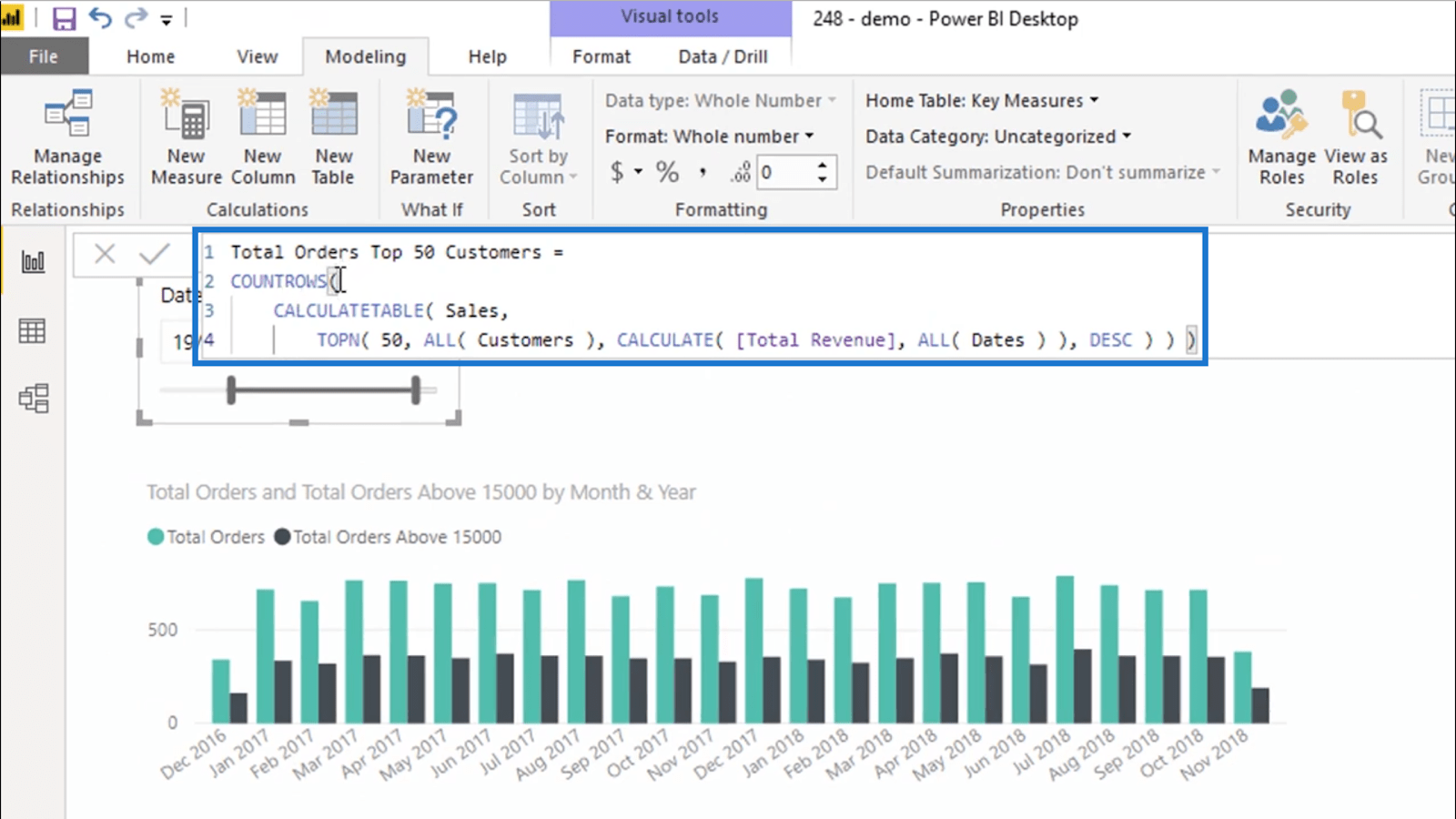
Task: Open the File menu
Action: pos(44,56)
